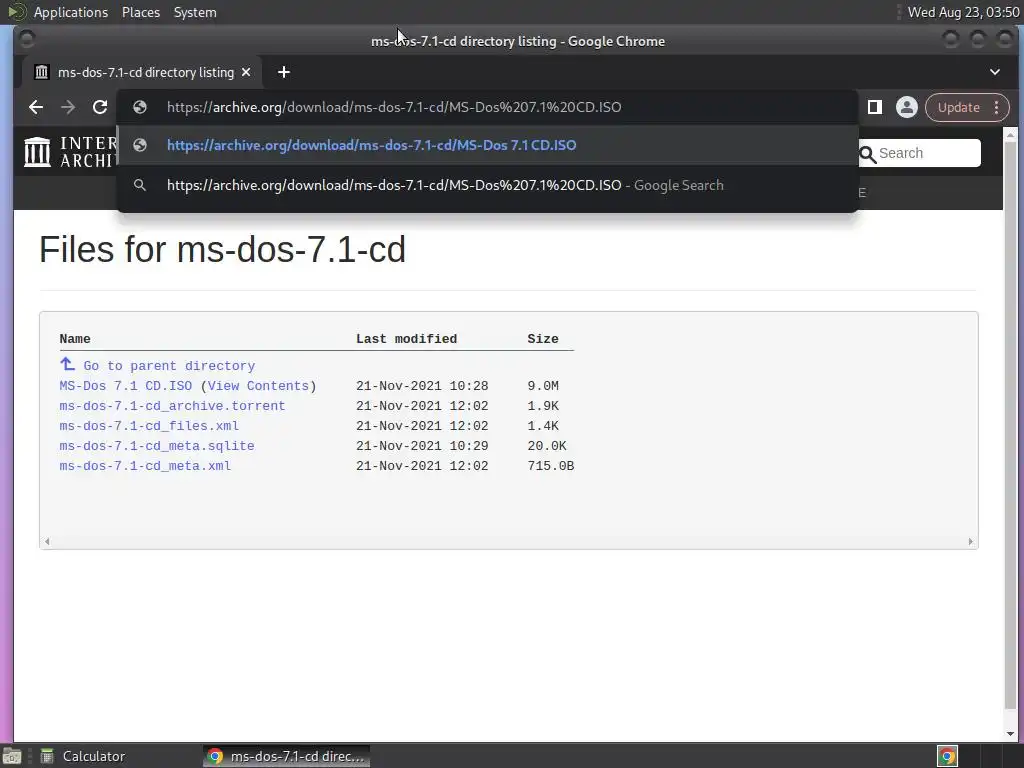Select the Google Search suggestion row
This screenshot has height=768, width=1024.
tap(487, 185)
